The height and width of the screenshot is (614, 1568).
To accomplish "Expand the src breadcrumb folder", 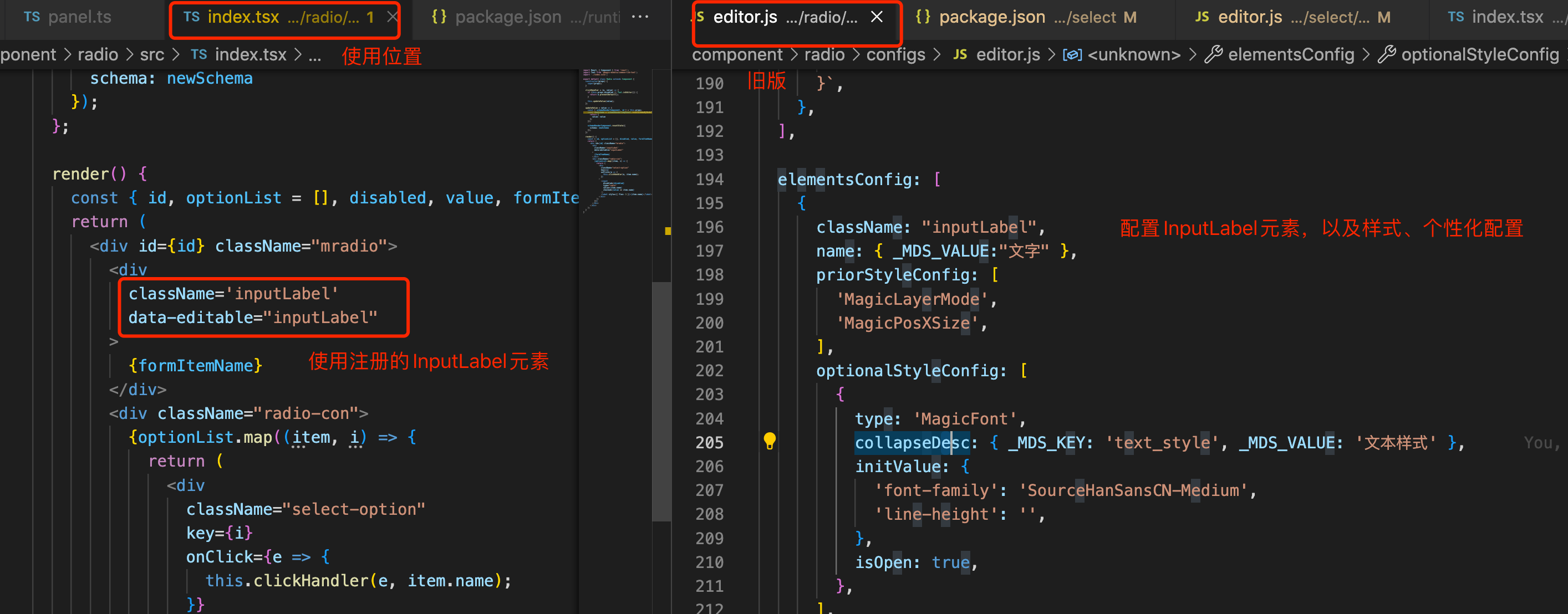I will [x=151, y=55].
